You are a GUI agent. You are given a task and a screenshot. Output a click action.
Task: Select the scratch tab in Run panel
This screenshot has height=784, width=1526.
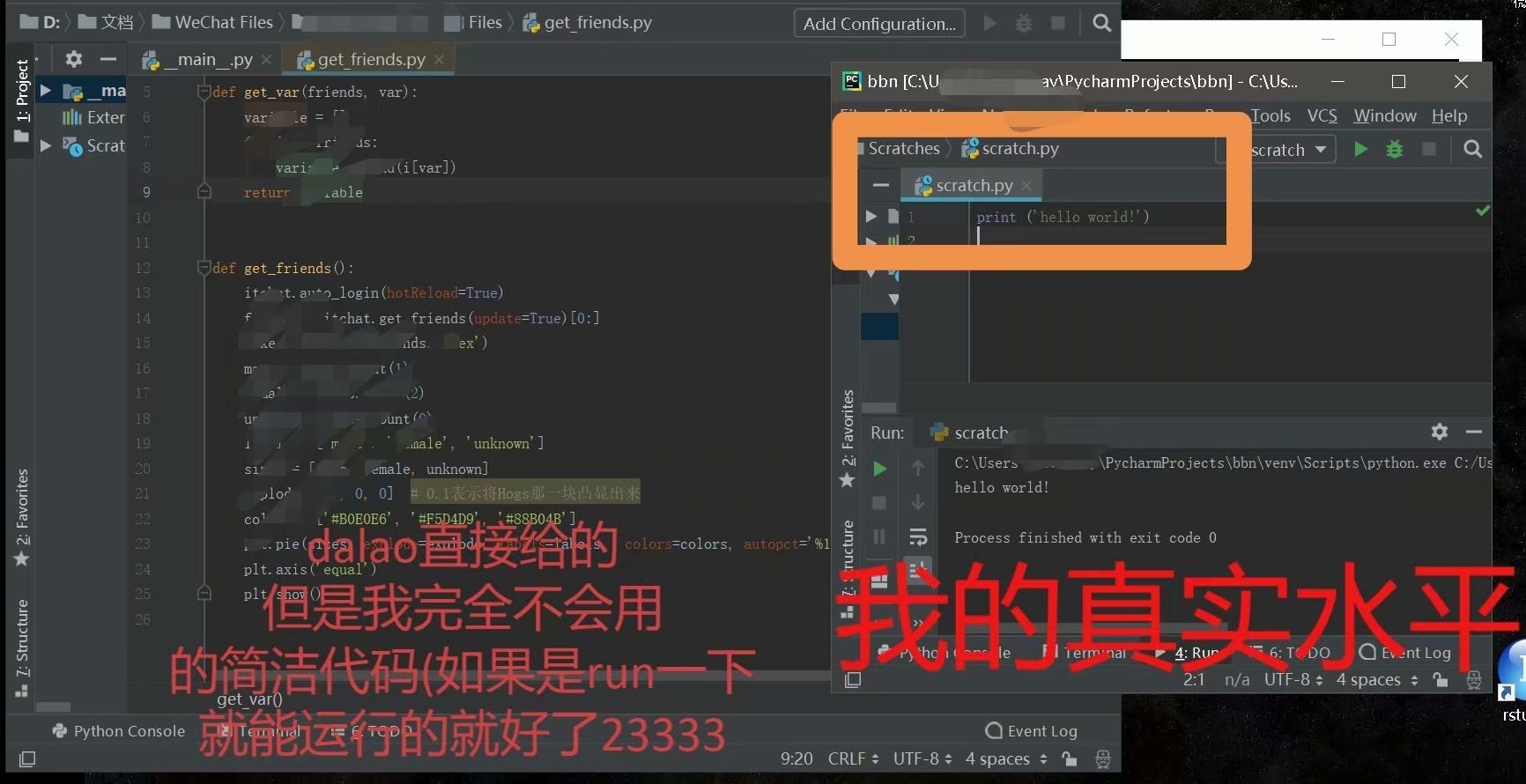pyautogui.click(x=970, y=433)
